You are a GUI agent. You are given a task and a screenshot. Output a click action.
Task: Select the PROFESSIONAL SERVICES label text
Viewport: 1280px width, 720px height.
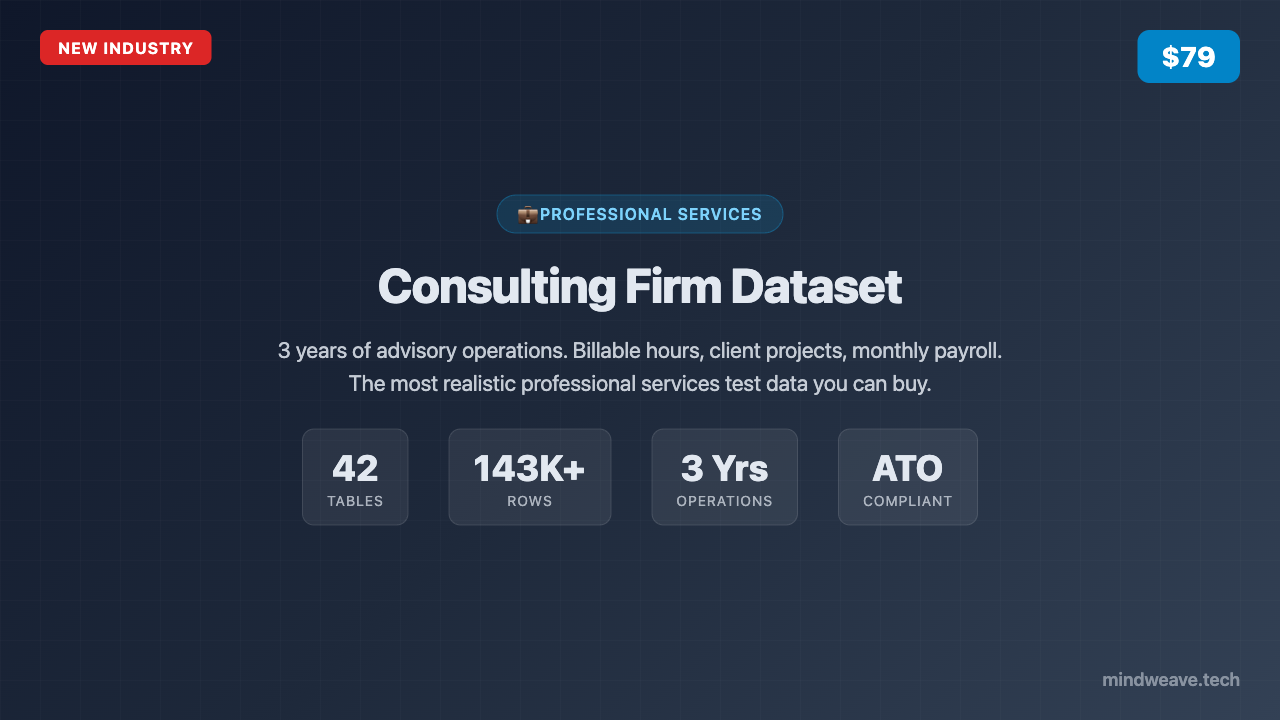(x=651, y=214)
